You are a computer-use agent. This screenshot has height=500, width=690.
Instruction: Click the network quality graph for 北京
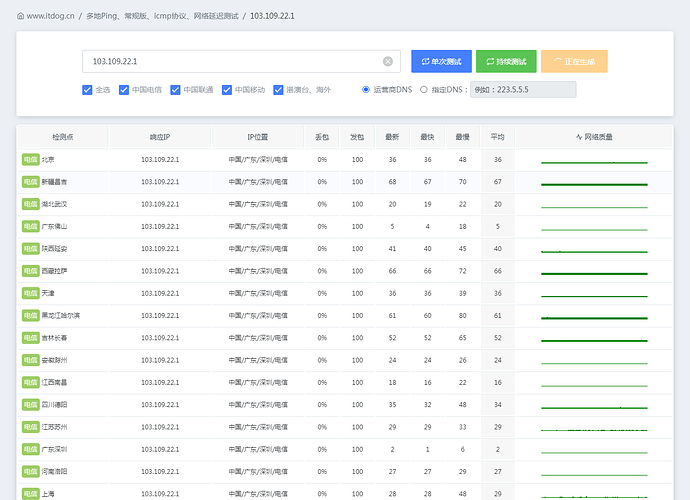coord(594,162)
